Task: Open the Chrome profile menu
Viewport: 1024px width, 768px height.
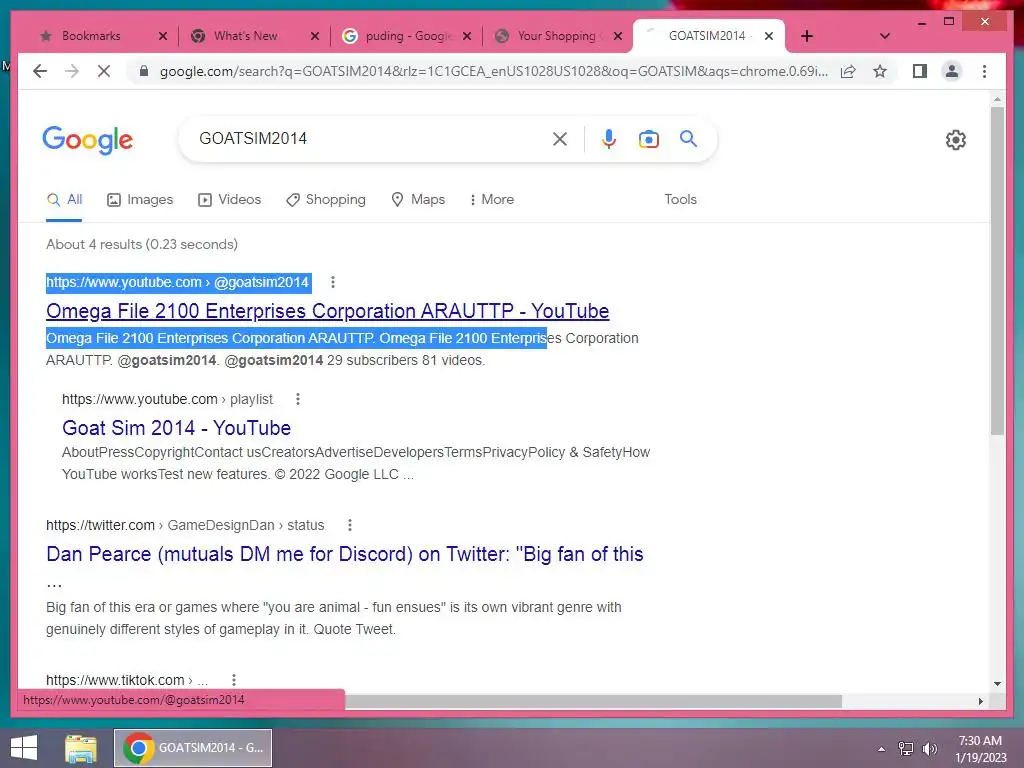Action: pos(952,71)
